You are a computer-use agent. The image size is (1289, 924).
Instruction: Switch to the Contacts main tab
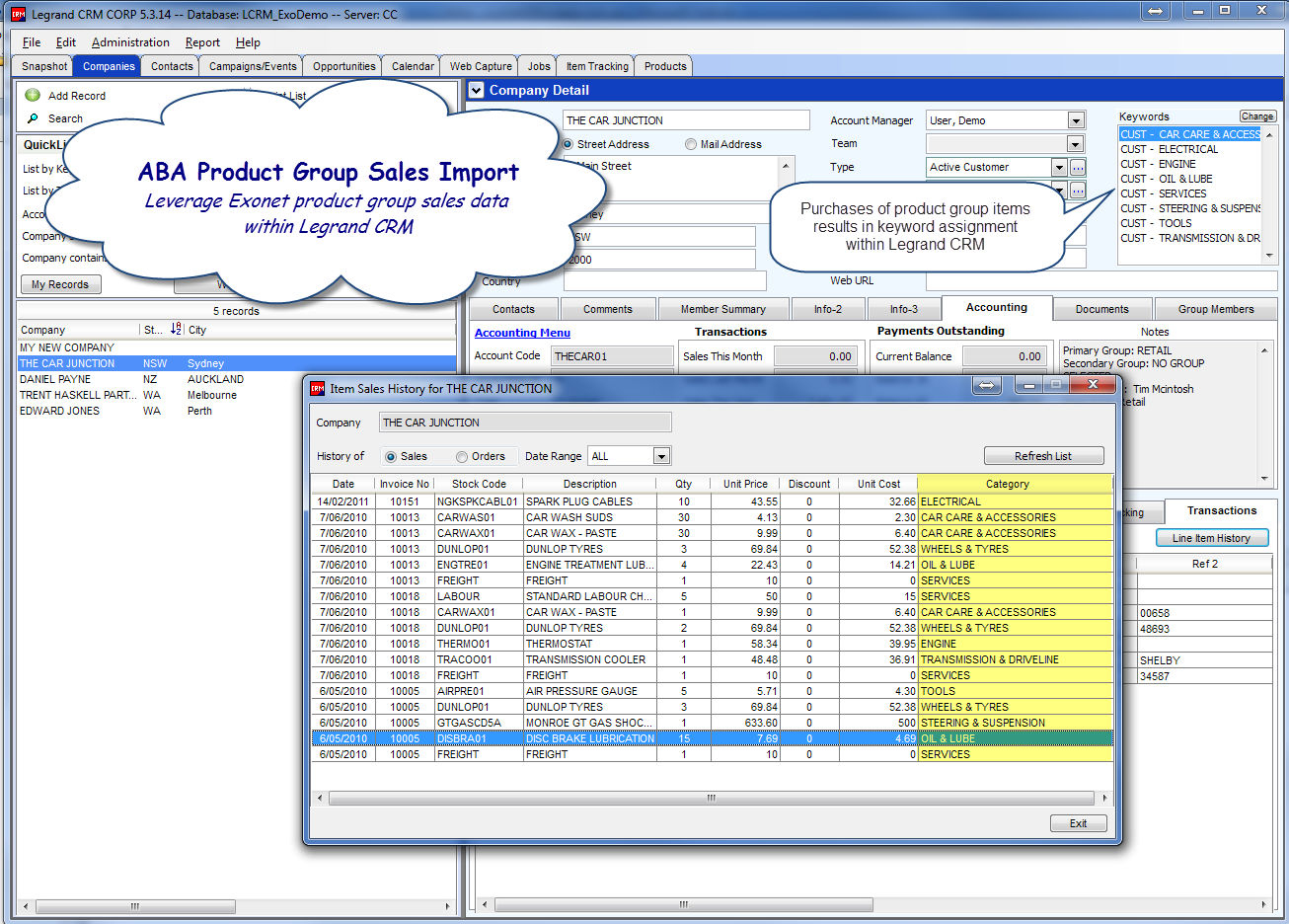click(172, 66)
